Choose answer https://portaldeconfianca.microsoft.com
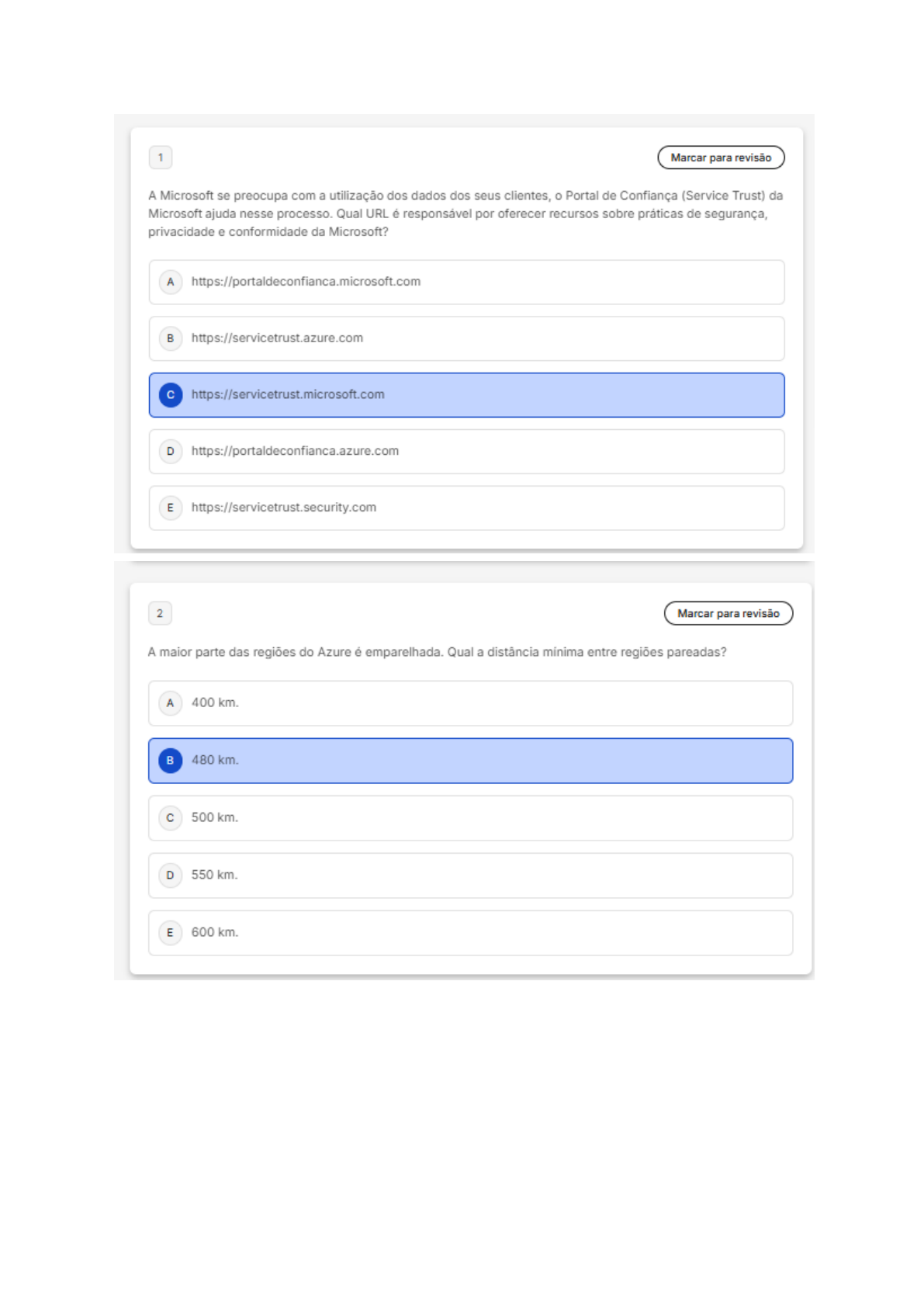The image size is (924, 1307). [x=466, y=282]
